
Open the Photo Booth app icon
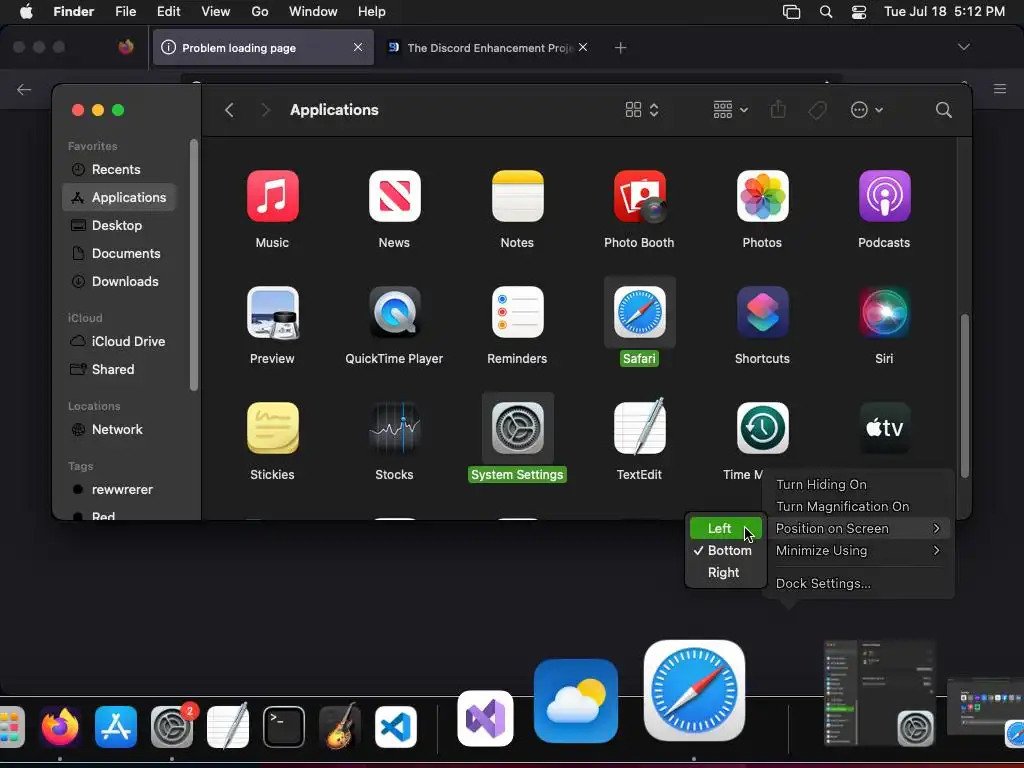point(639,196)
